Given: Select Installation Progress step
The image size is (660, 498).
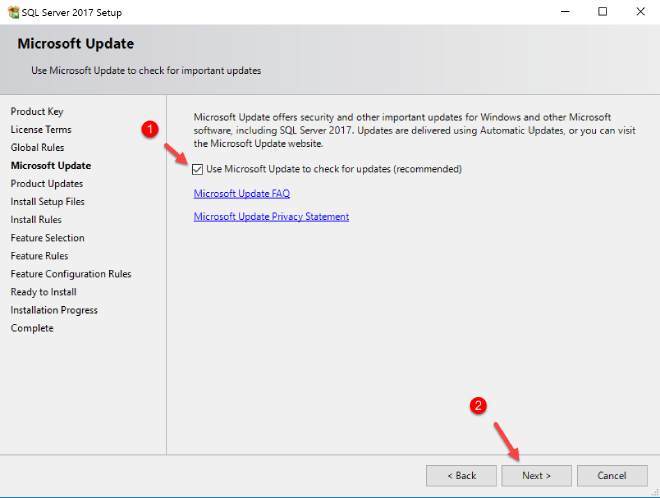Looking at the screenshot, I should coord(54,309).
